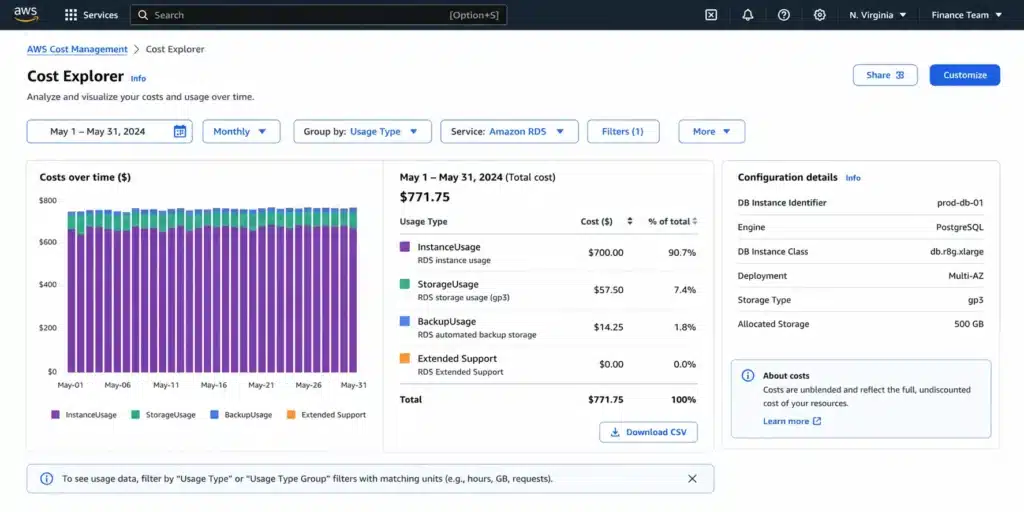Open the Finance Team account dropdown

coord(967,15)
